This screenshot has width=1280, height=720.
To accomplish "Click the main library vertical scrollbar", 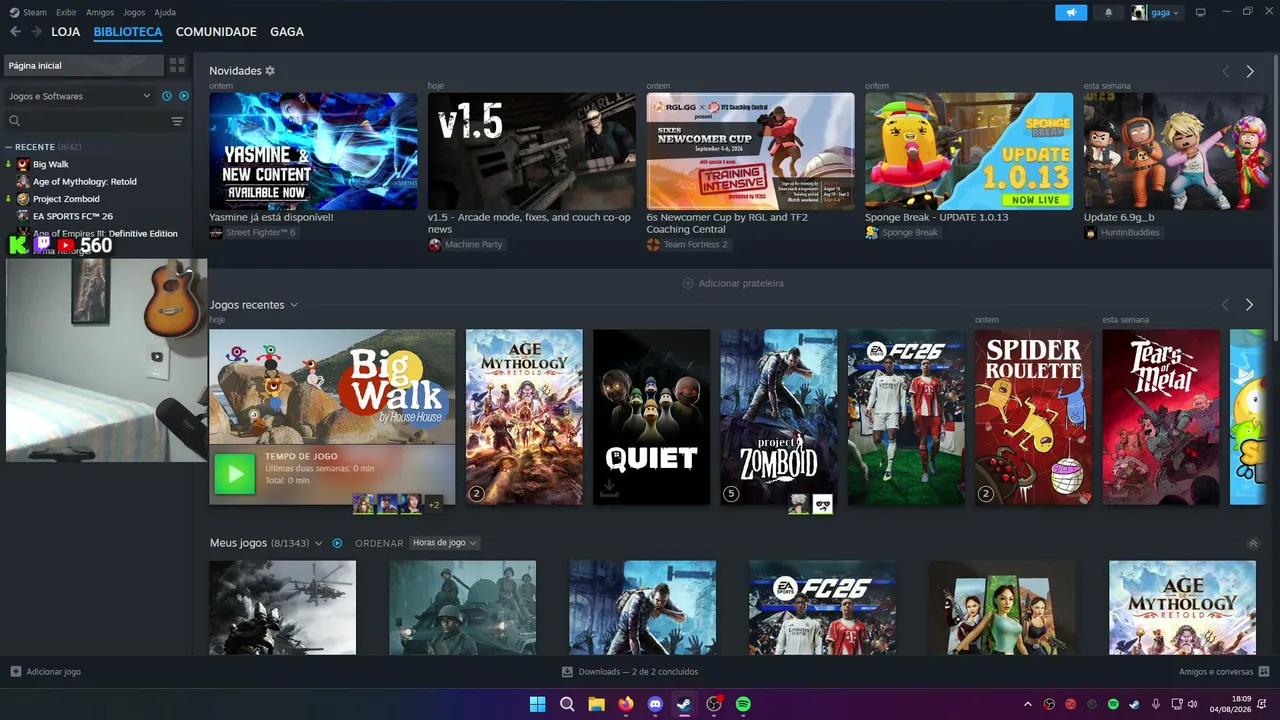I will tap(1274, 200).
